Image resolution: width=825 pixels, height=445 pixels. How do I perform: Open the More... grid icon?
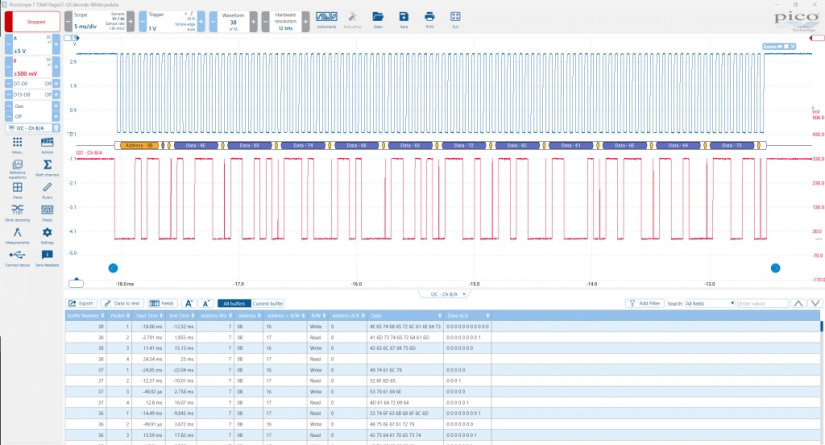tap(17, 145)
